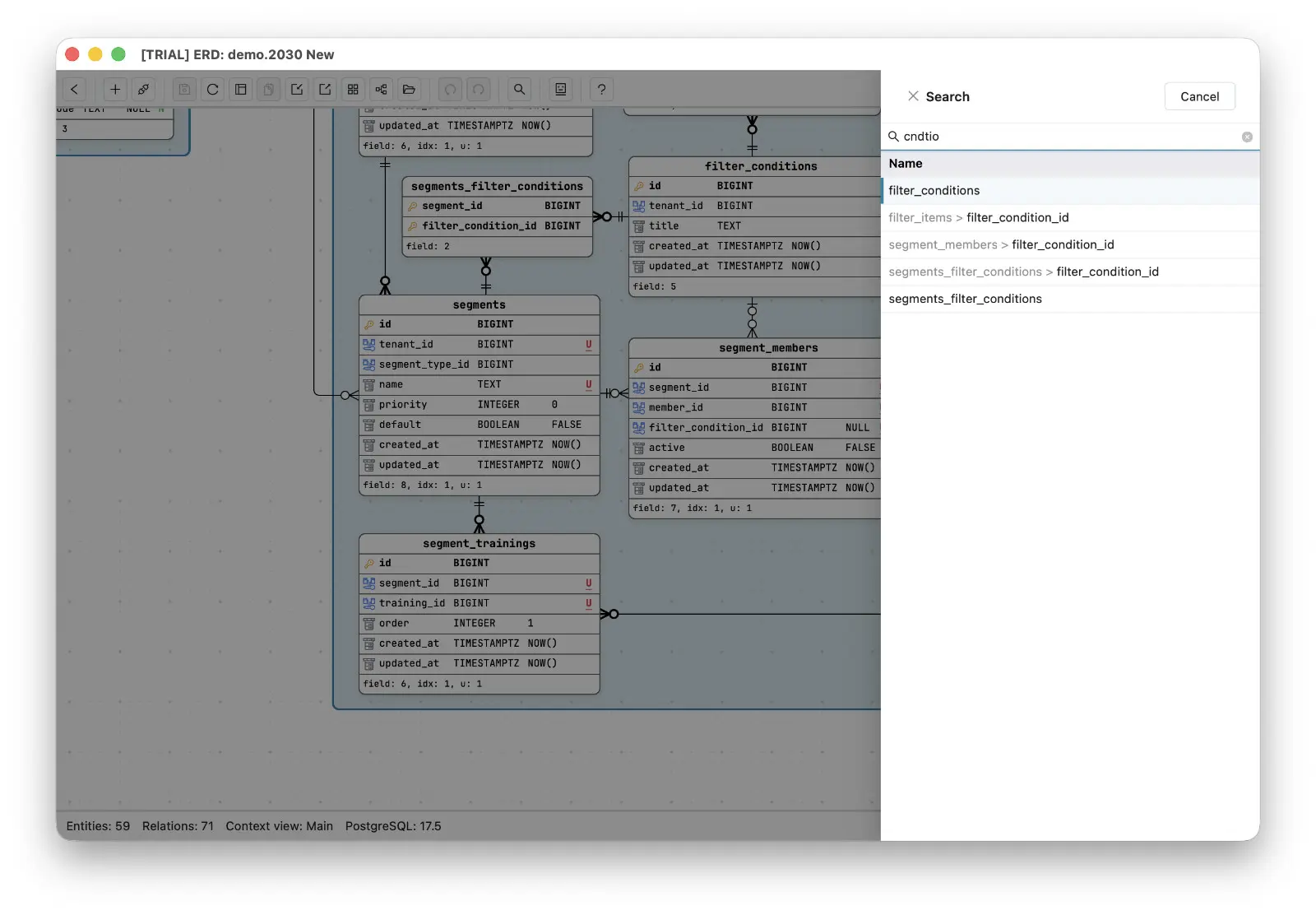Click the segments table header
Image resolution: width=1316 pixels, height=915 pixels.
(480, 305)
